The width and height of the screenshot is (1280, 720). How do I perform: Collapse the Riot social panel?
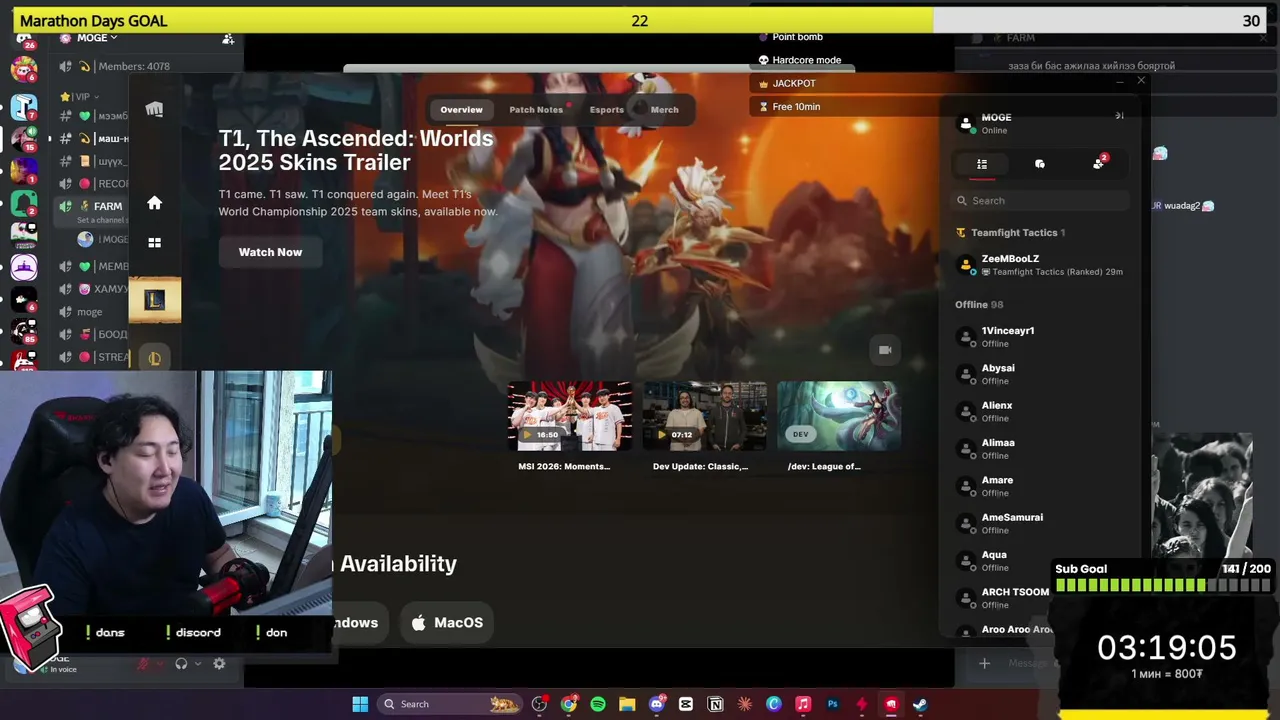pyautogui.click(x=1120, y=116)
